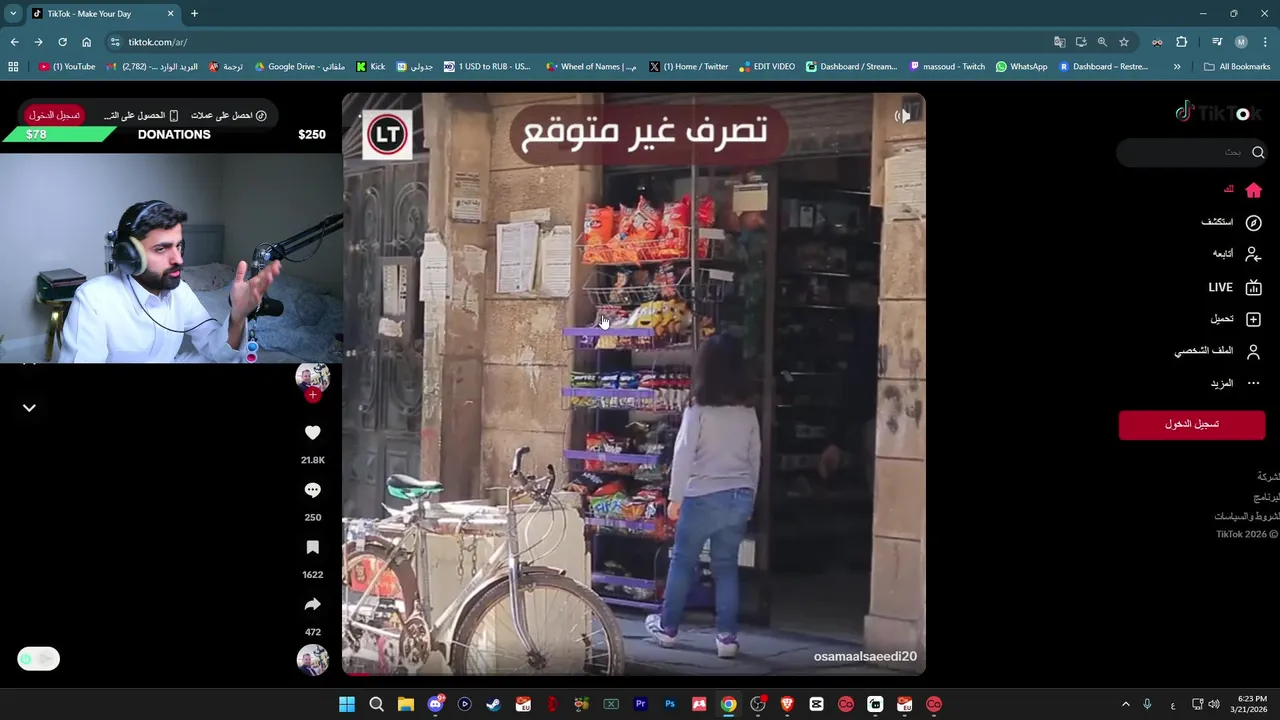Open Chrome three-dot menu
This screenshot has width=1280, height=720.
(1265, 42)
